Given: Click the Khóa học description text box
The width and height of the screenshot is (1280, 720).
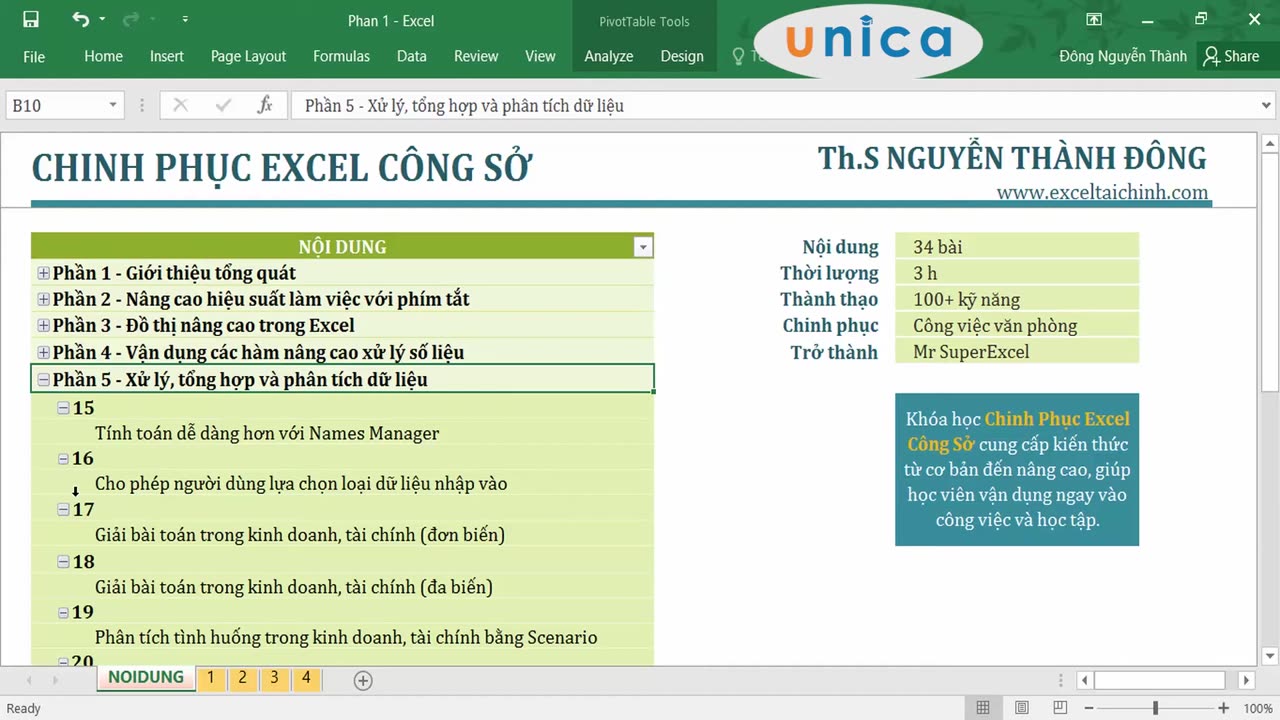Looking at the screenshot, I should (x=1017, y=469).
